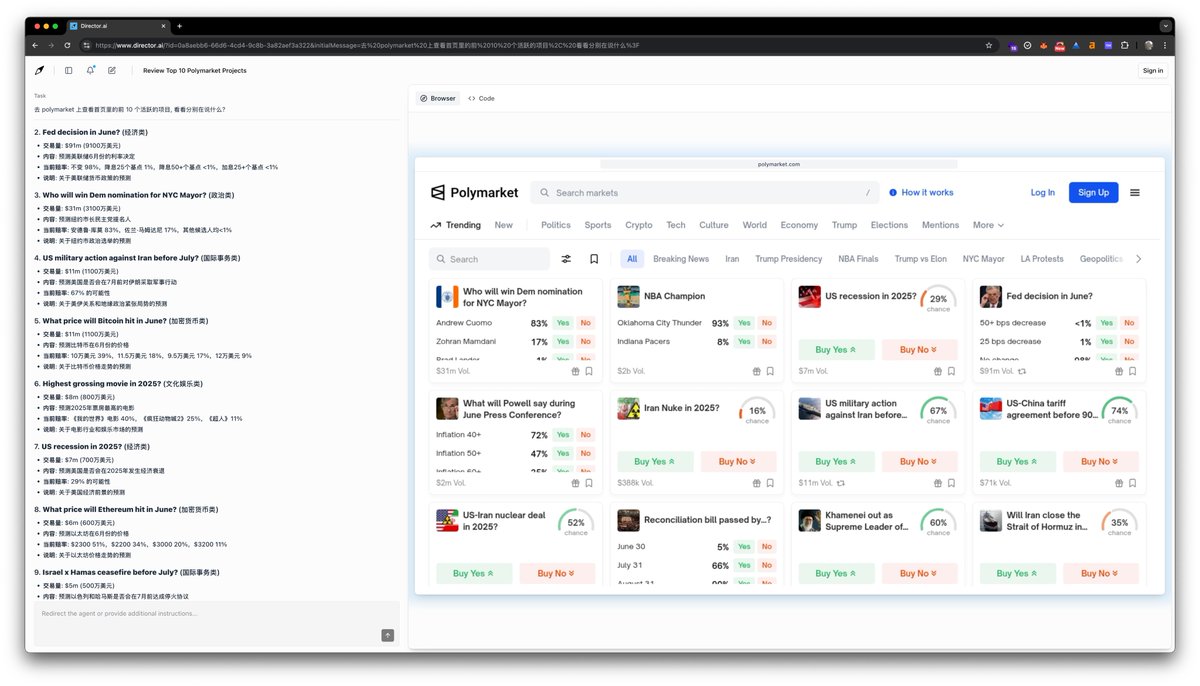Show more topic chips with the right chevron
This screenshot has width=1200, height=686.
[x=1138, y=259]
